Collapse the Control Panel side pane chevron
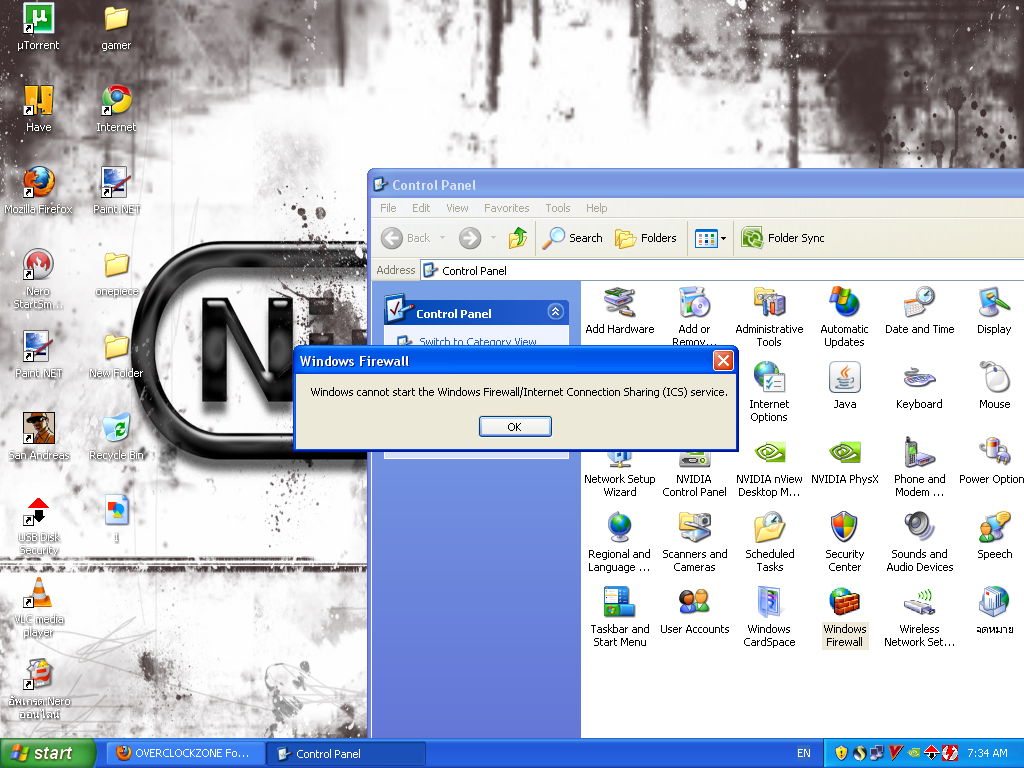 click(556, 312)
